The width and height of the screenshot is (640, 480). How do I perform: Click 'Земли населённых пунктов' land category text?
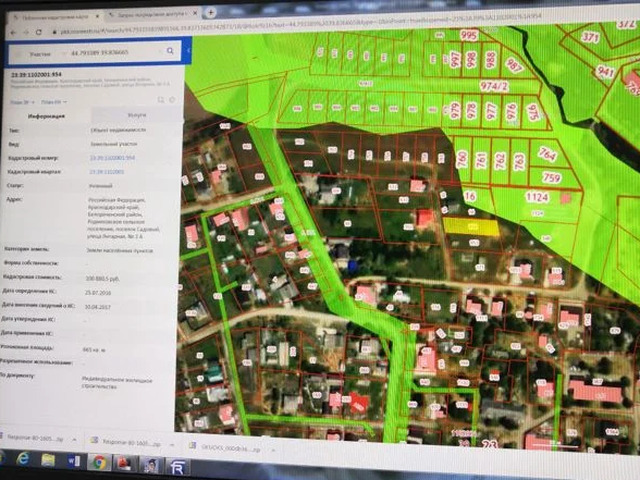(120, 251)
